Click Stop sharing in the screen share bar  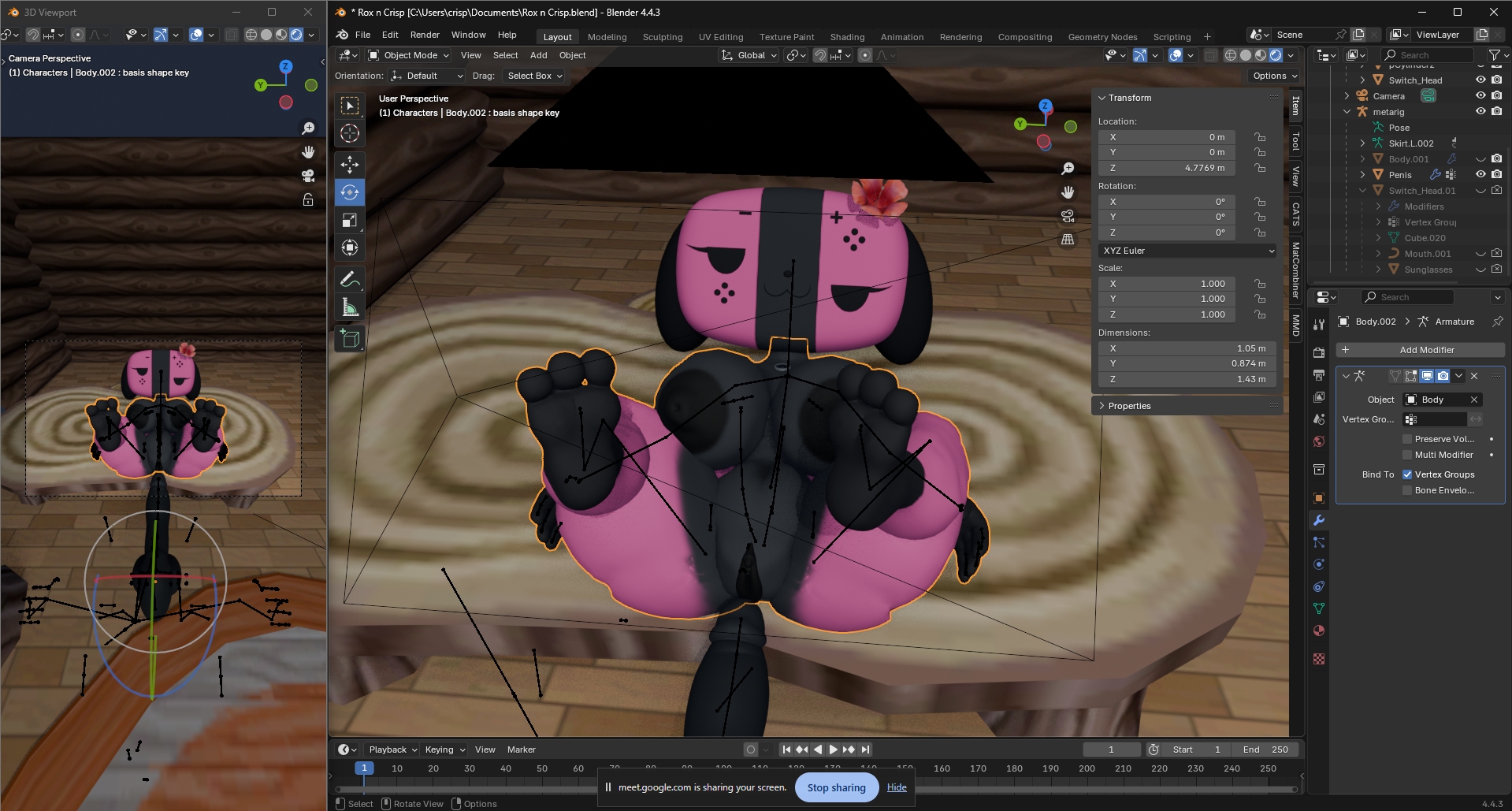point(836,787)
